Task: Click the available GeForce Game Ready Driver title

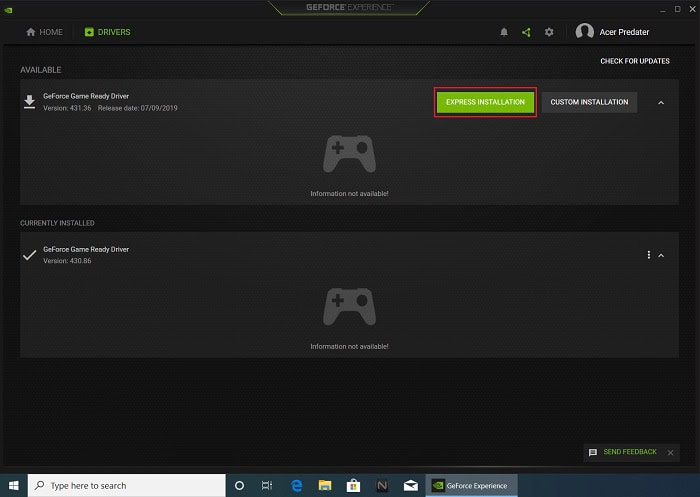Action: tap(86, 96)
